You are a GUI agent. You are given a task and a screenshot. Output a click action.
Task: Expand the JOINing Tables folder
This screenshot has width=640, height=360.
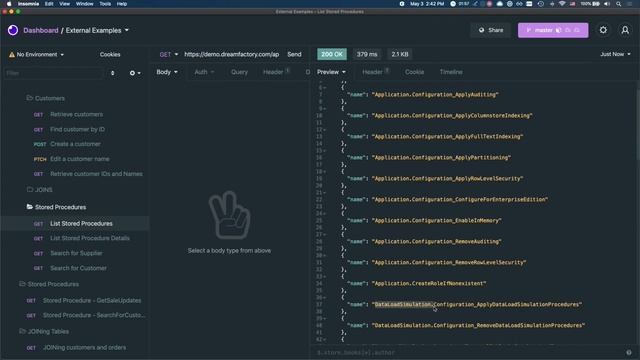44,331
